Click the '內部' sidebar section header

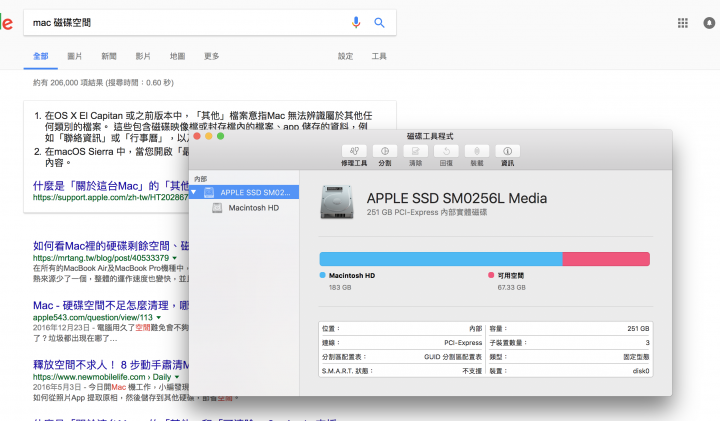201,179
